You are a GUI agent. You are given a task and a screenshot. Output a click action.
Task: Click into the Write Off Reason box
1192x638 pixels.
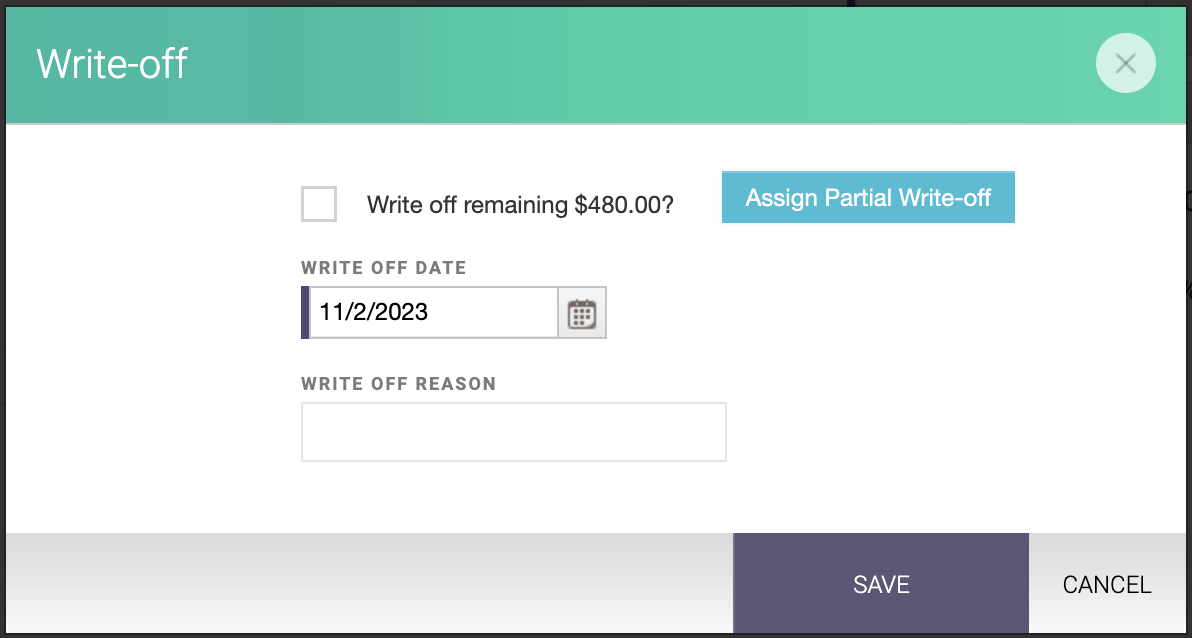pyautogui.click(x=514, y=432)
